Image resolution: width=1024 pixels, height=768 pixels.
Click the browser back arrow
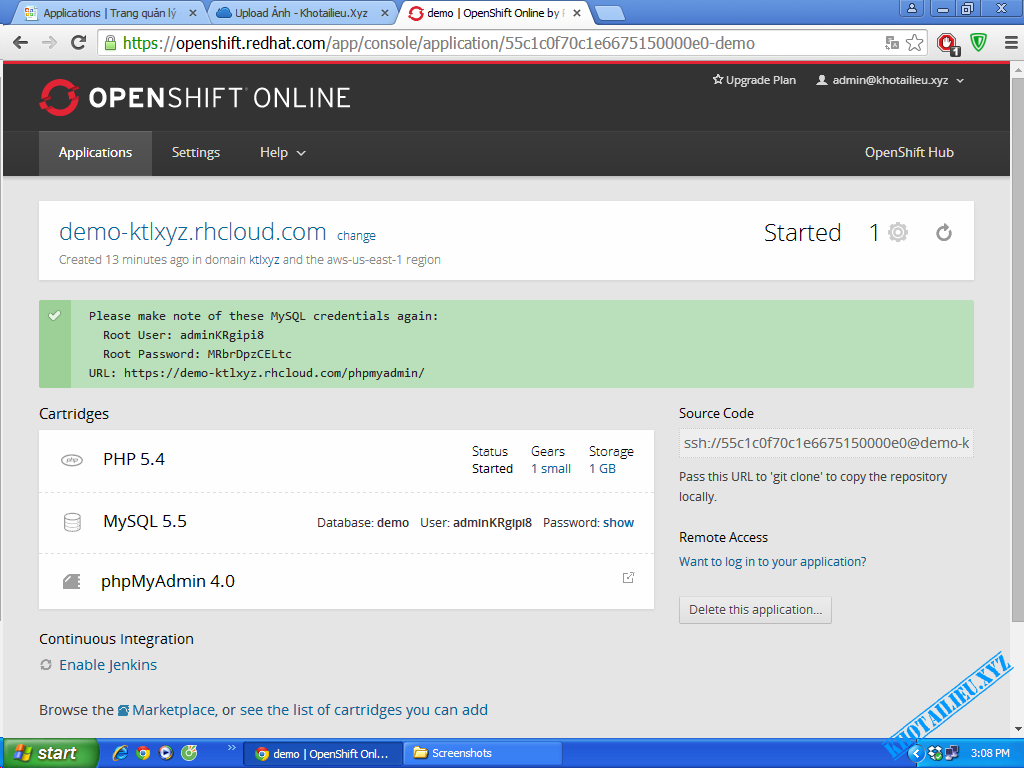pyautogui.click(x=20, y=43)
